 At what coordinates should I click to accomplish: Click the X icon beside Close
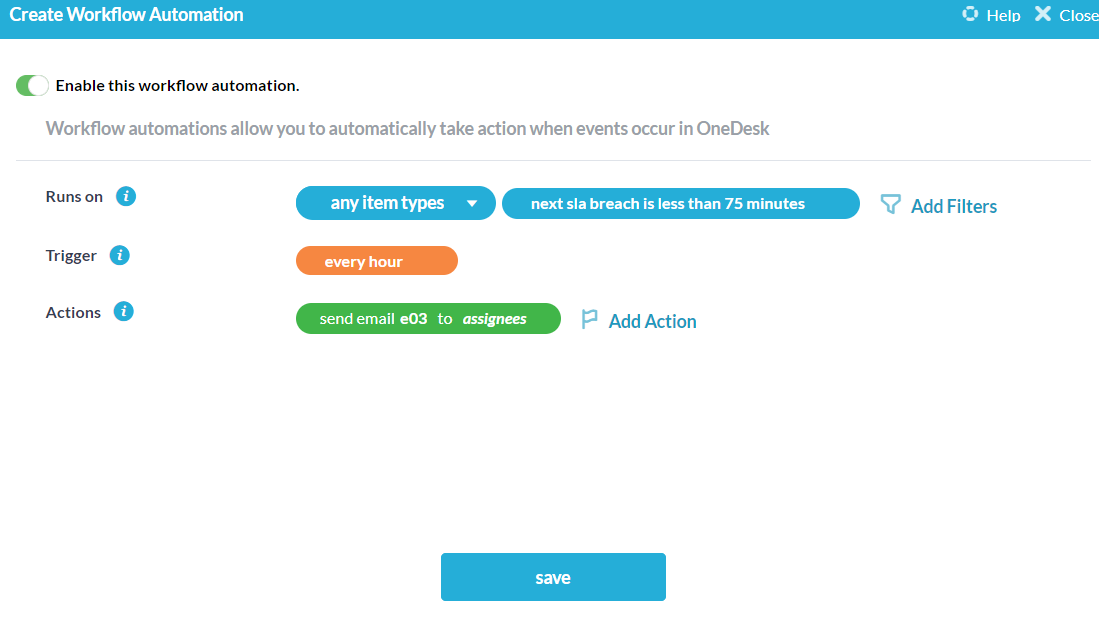(x=1043, y=14)
